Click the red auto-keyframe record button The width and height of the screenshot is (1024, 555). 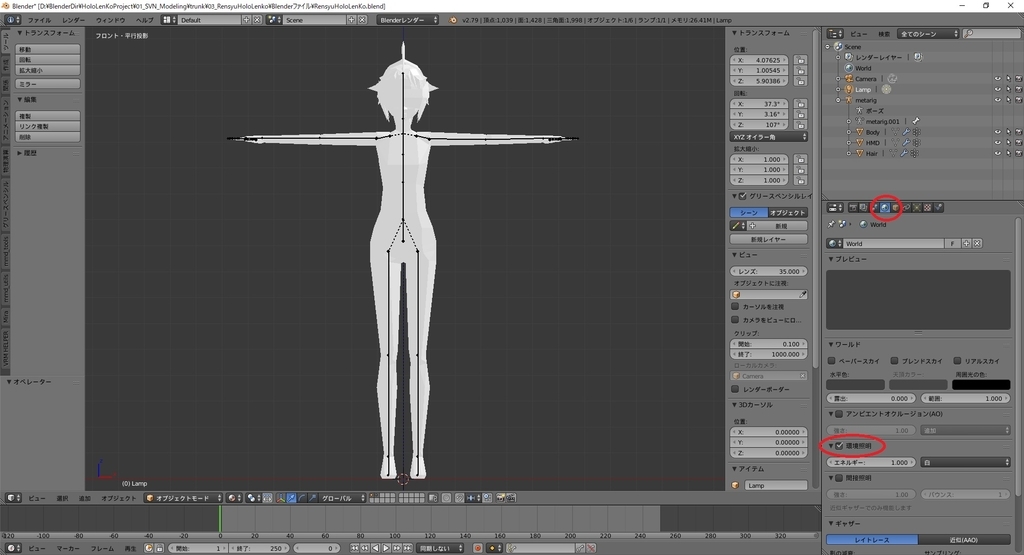478,548
